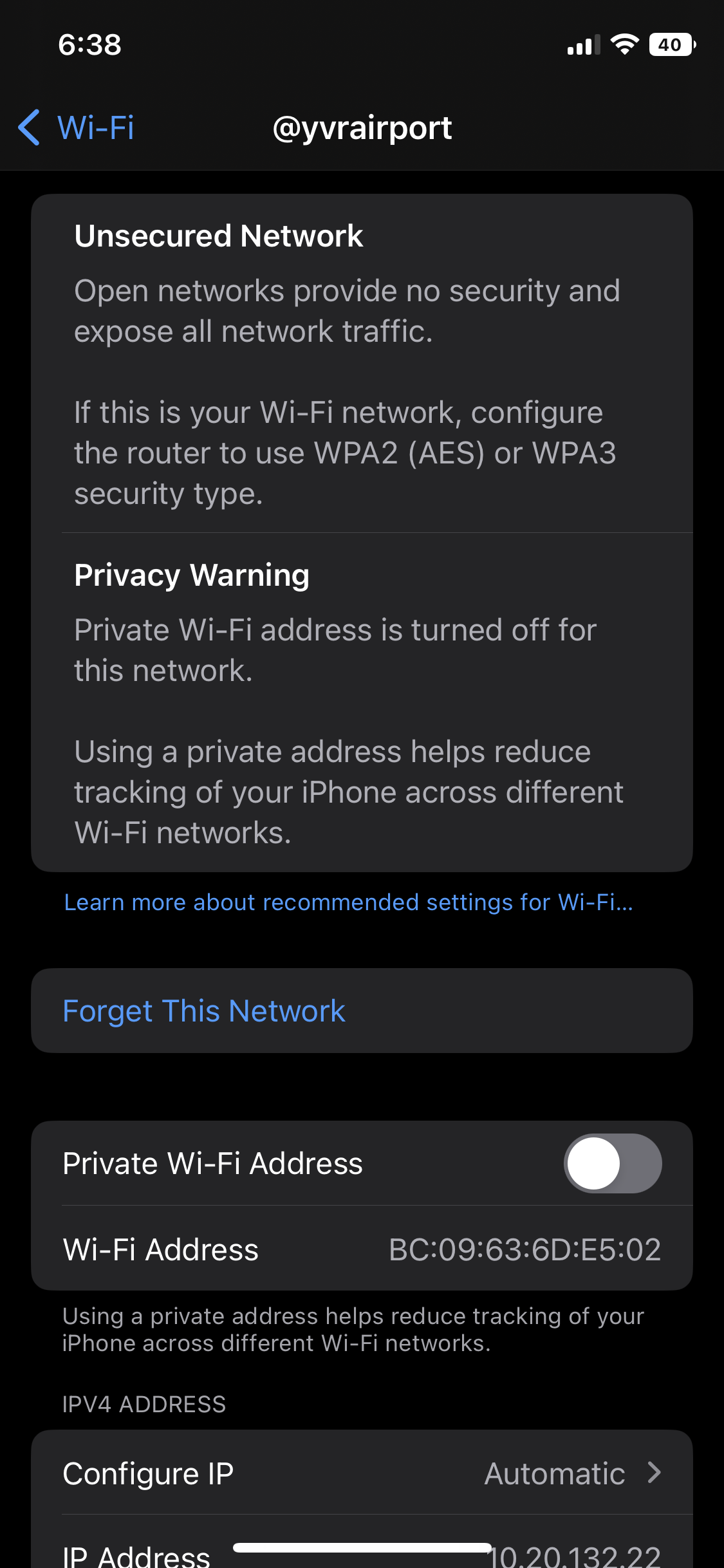Tap the IPV4 ADDRESS section header
Screen dimensions: 724x1568
click(x=144, y=1404)
